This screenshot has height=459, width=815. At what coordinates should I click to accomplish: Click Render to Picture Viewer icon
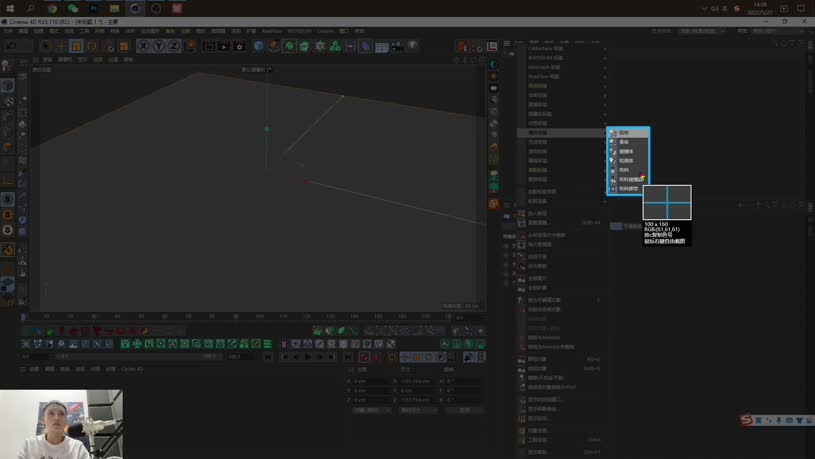pyautogui.click(x=224, y=46)
